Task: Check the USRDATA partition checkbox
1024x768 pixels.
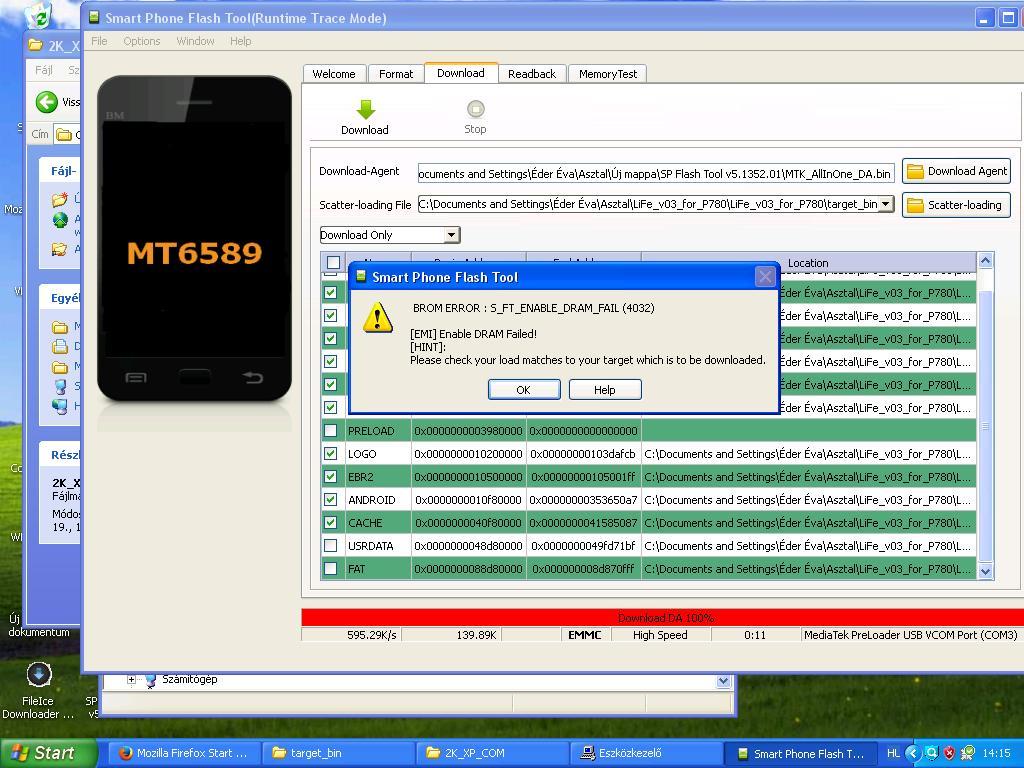Action: pyautogui.click(x=330, y=545)
